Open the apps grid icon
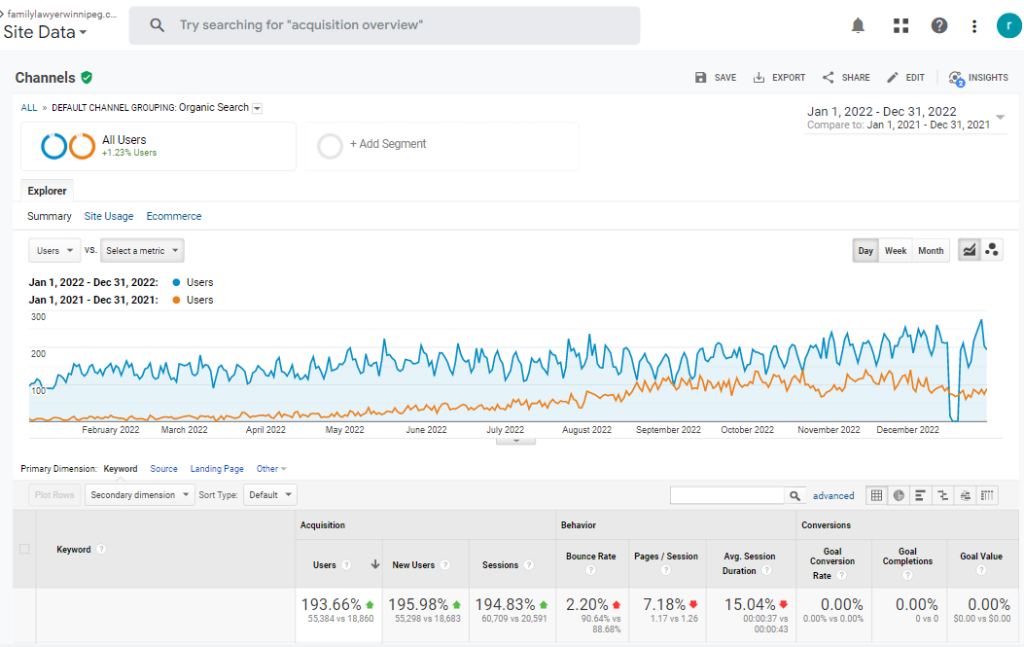The height and width of the screenshot is (647, 1024). click(x=901, y=26)
